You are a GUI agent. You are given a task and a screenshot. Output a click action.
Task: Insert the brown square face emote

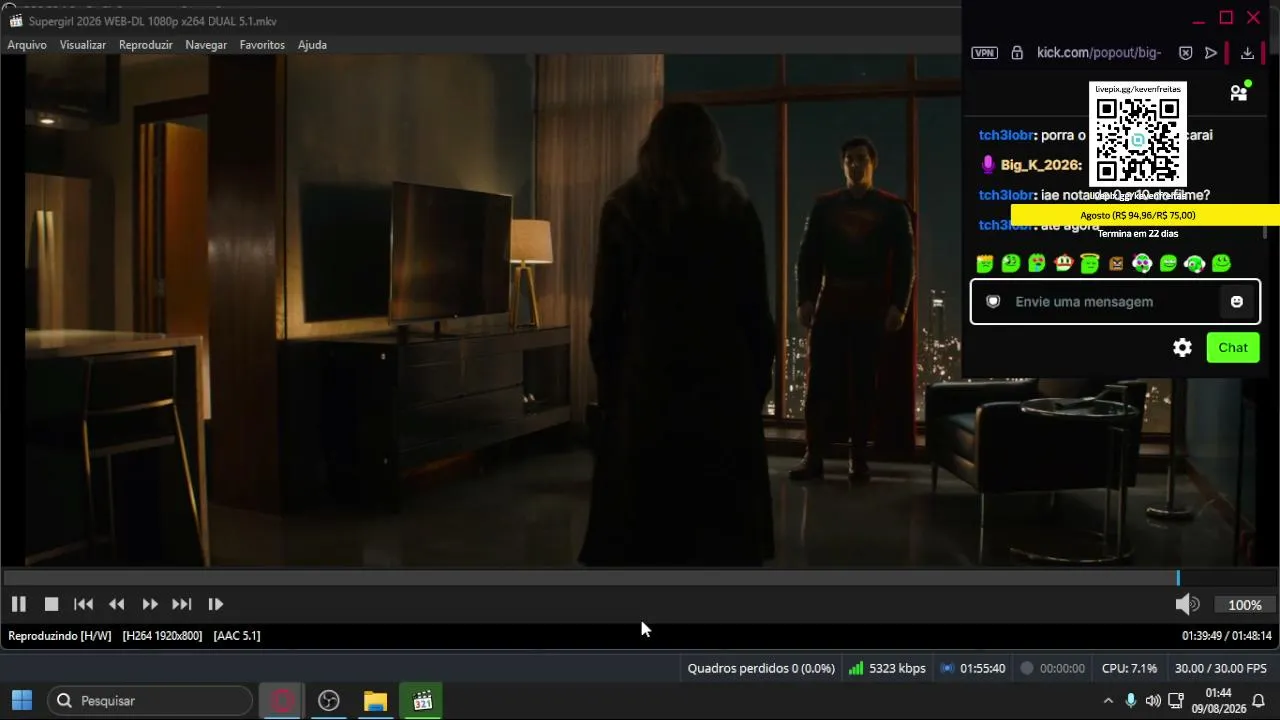pyautogui.click(x=1116, y=264)
